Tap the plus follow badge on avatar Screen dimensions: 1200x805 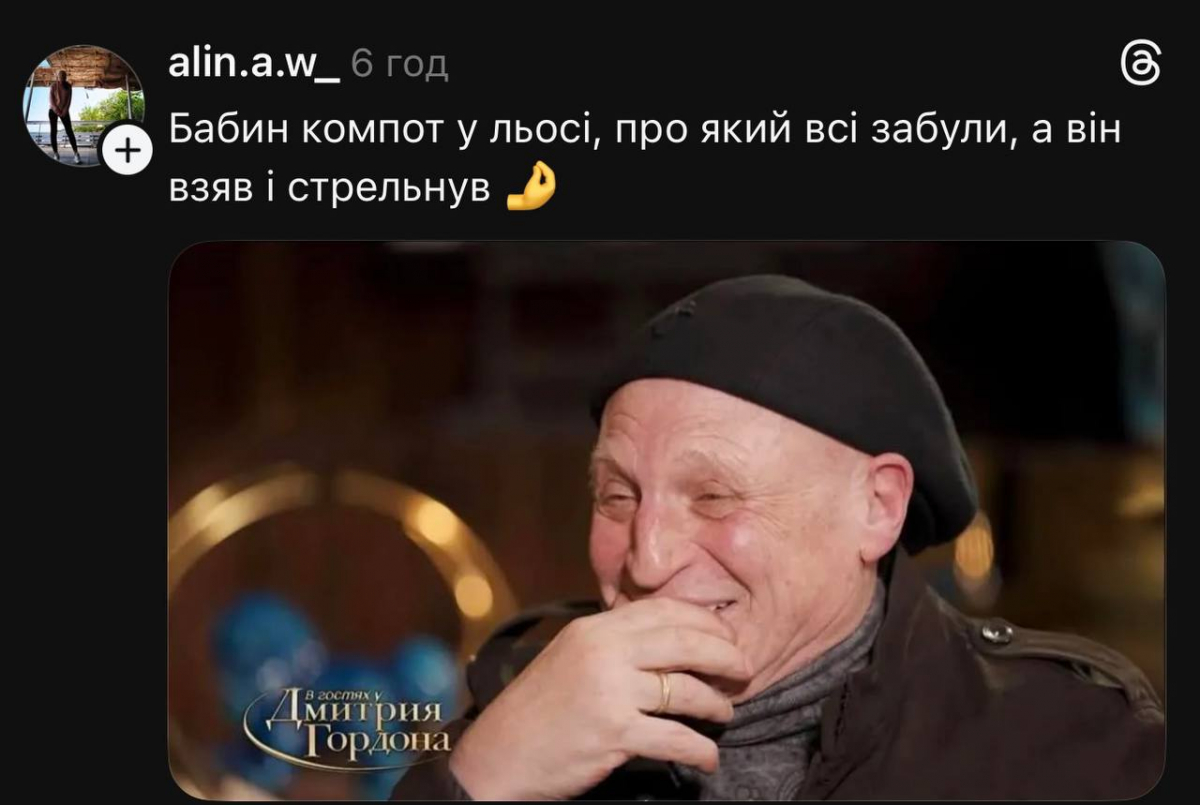click(127, 151)
